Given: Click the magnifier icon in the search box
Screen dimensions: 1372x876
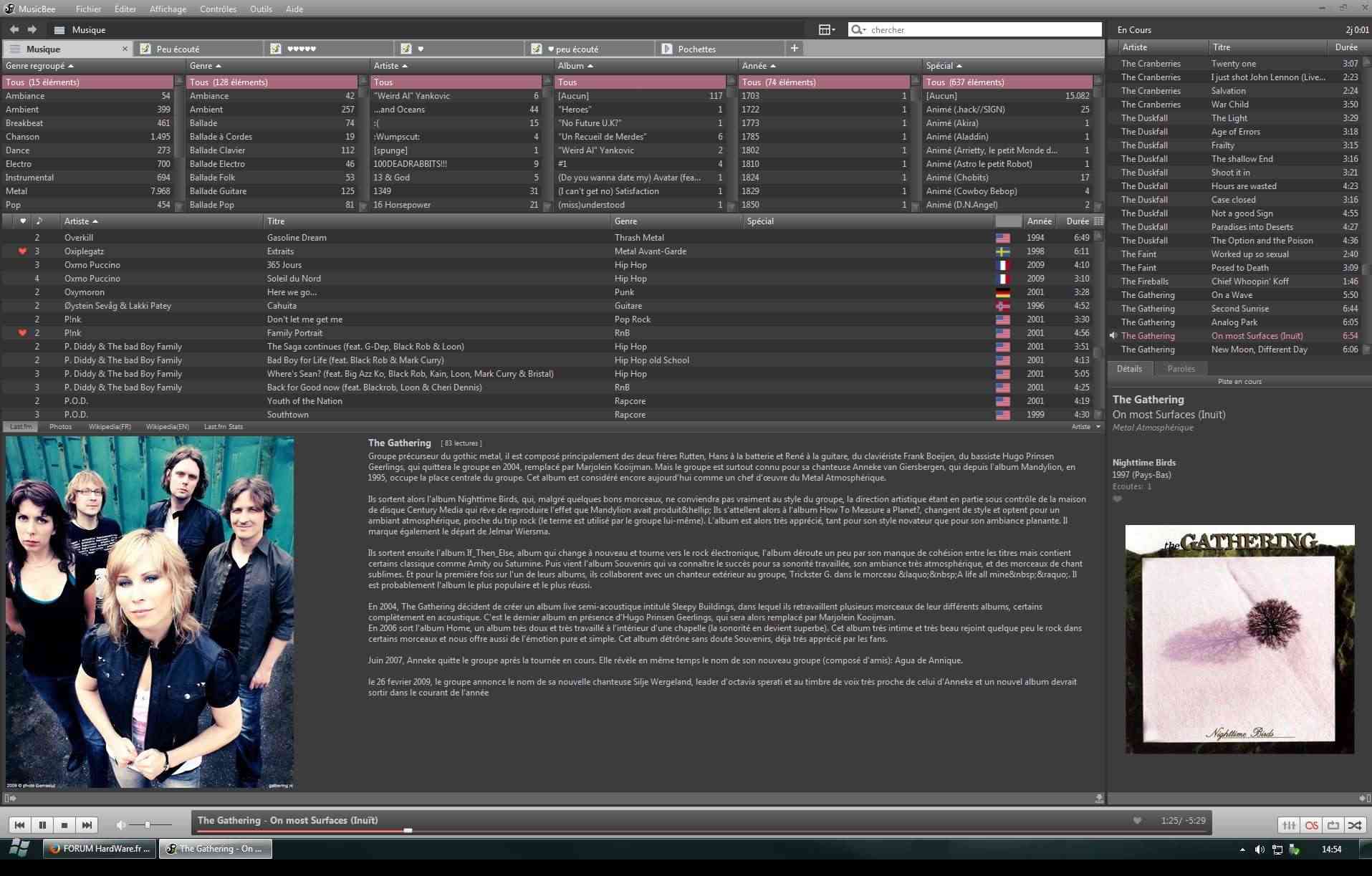Looking at the screenshot, I should click(x=856, y=29).
